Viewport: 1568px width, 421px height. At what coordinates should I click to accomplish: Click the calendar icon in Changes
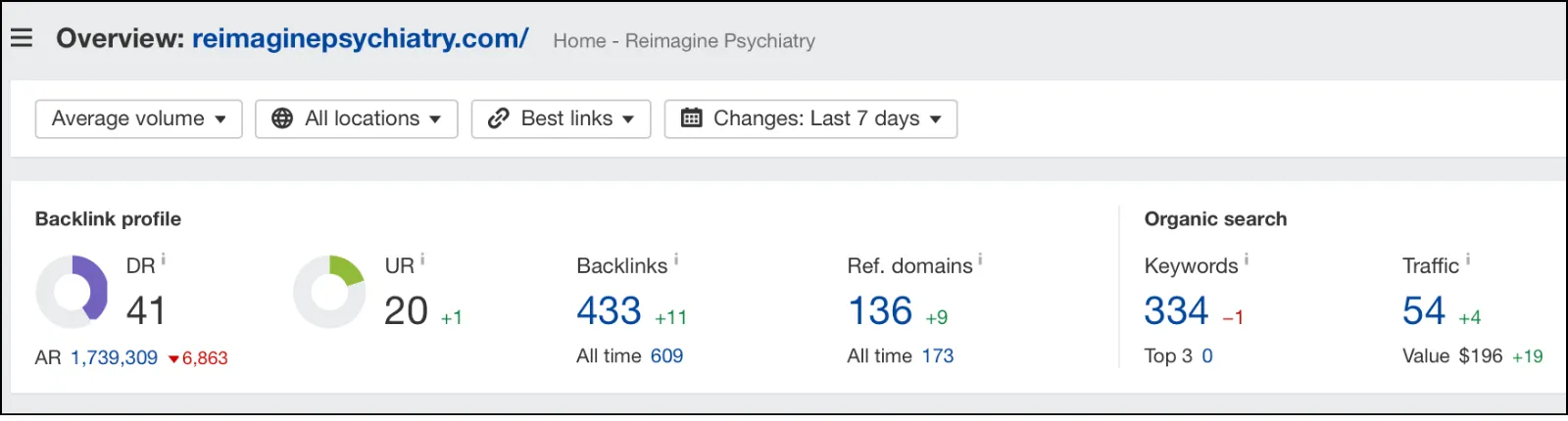[x=691, y=118]
